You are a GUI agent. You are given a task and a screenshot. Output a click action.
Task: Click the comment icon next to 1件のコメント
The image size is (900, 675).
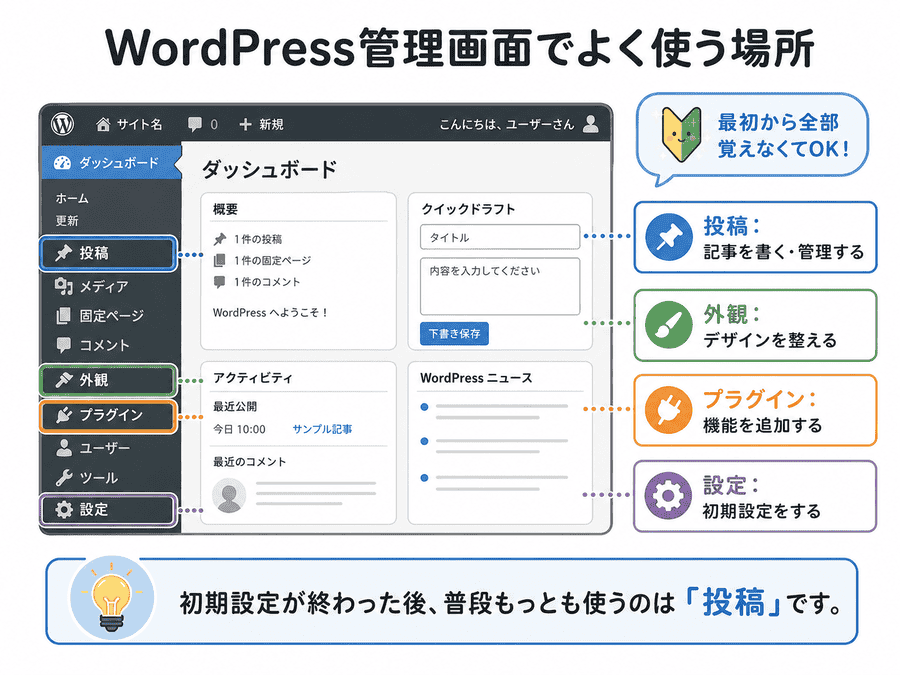(x=219, y=282)
